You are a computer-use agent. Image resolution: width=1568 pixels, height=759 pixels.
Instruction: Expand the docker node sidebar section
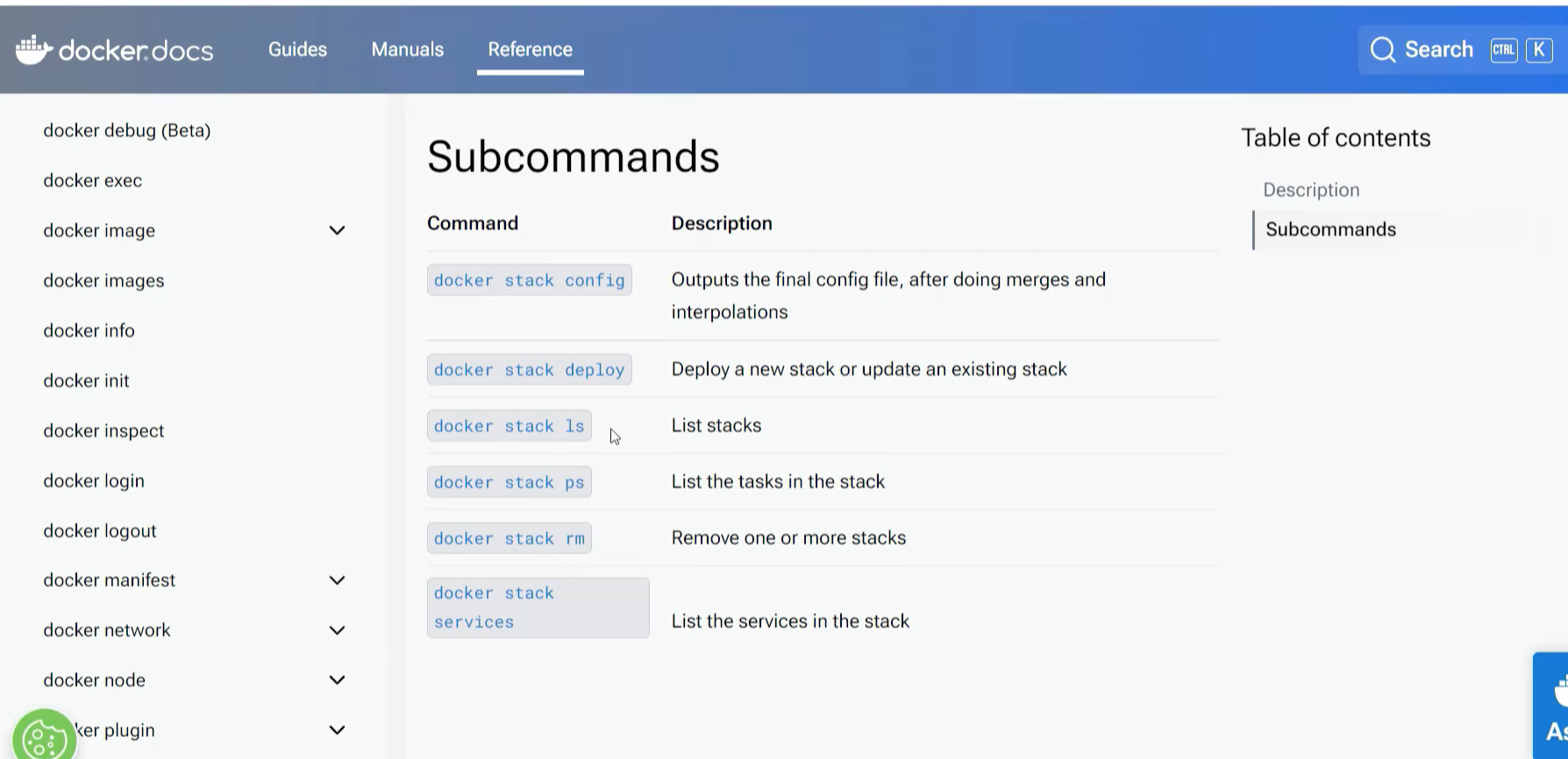[337, 680]
